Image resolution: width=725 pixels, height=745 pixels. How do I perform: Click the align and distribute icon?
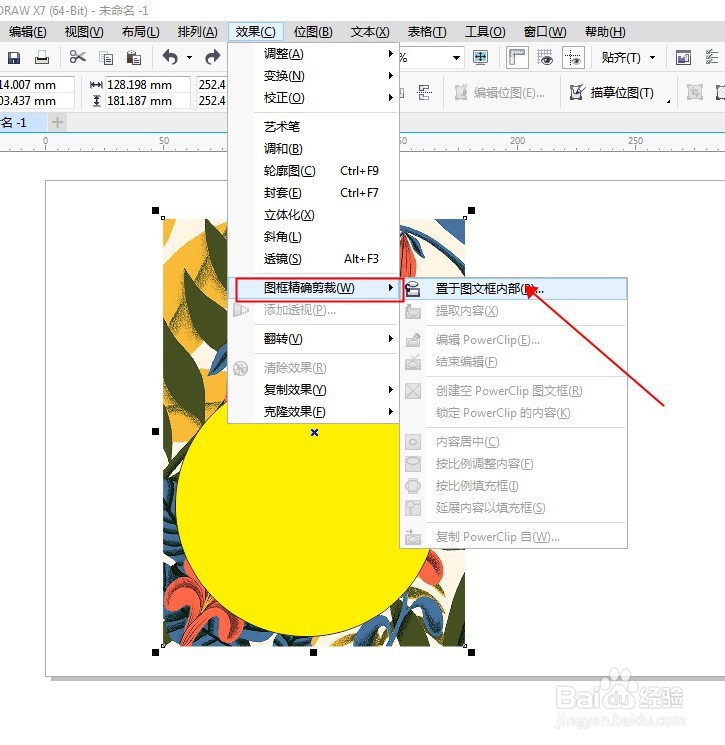[x=424, y=92]
